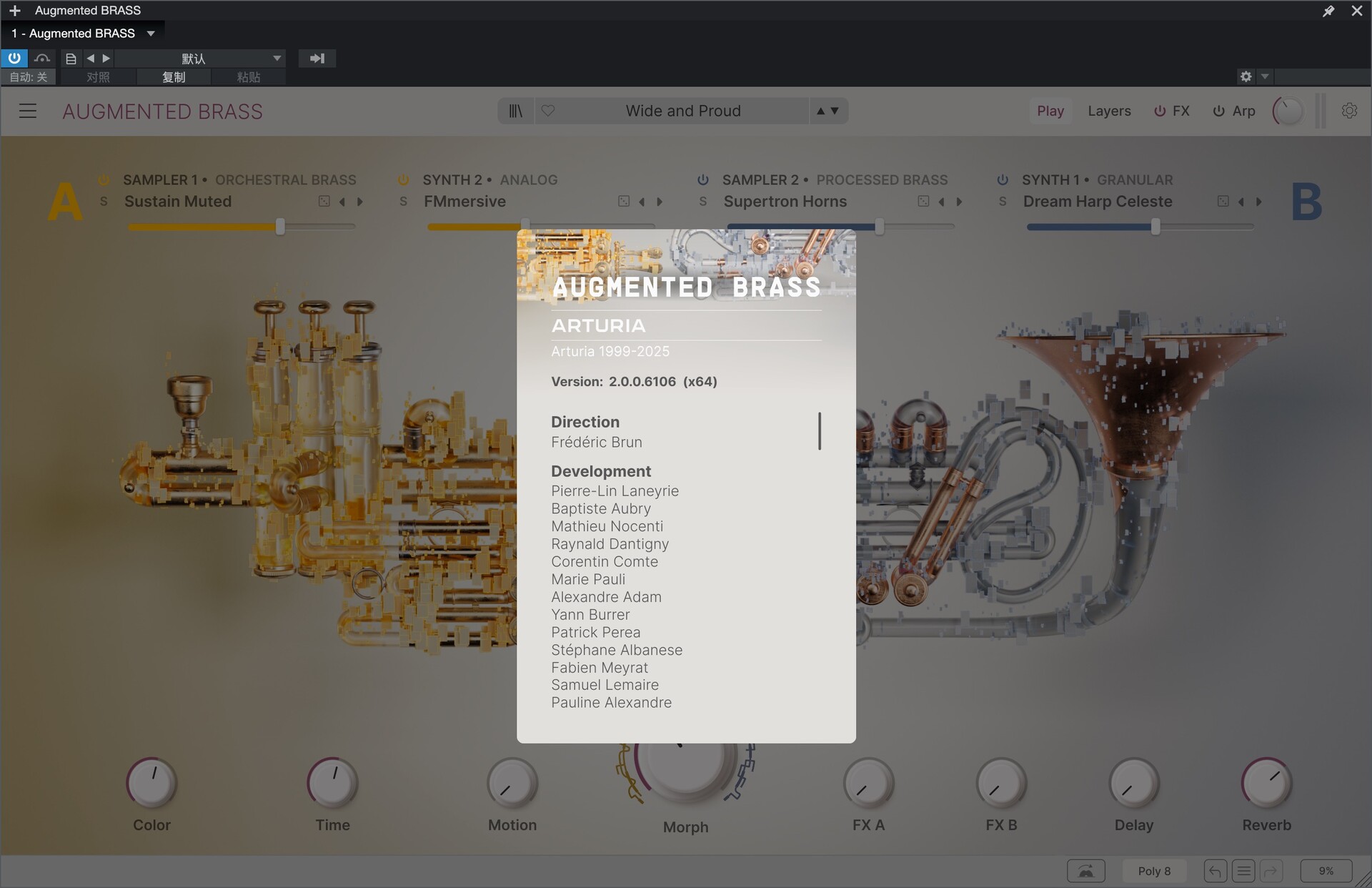Open Wide and Proud preset name menu
Screen dimensions: 1372x888
click(x=683, y=111)
